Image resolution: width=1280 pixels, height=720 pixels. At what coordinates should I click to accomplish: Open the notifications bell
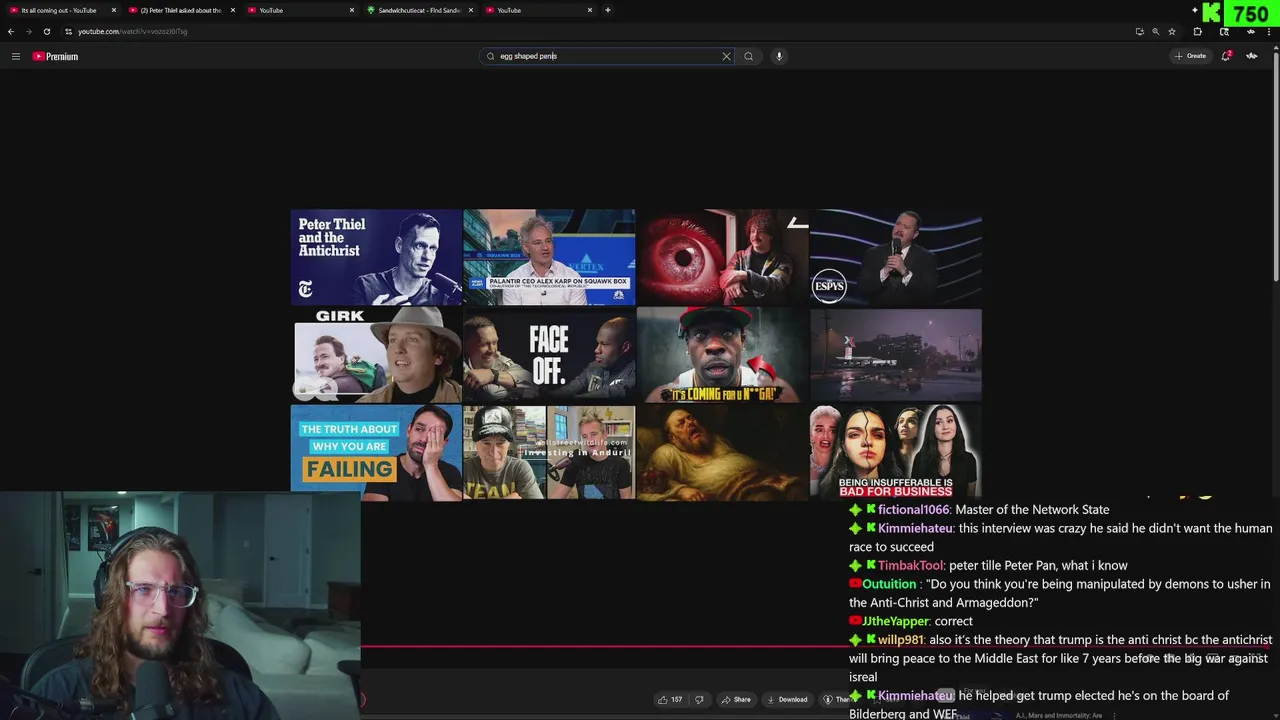pyautogui.click(x=1226, y=56)
